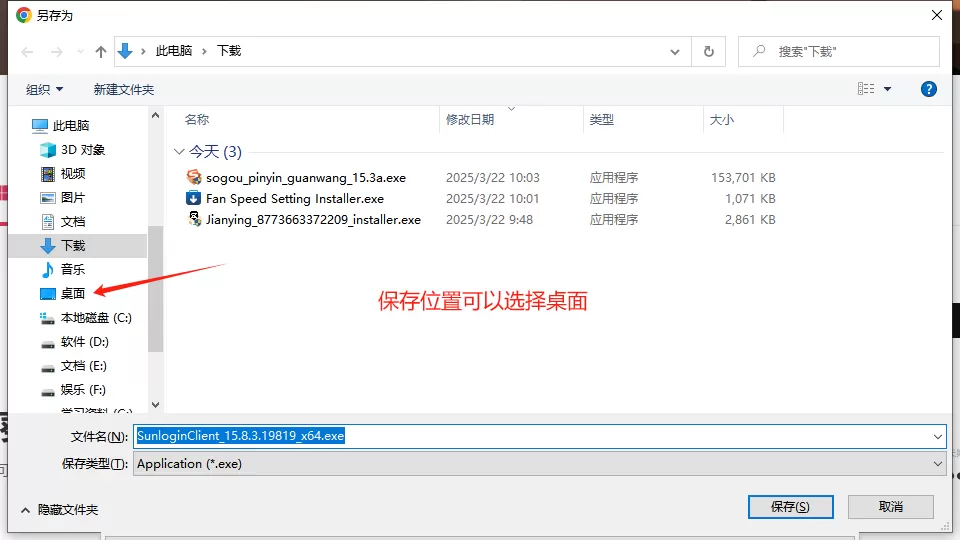This screenshot has height=540, width=960.
Task: Open 3D 对象 in the sidebar
Action: pyautogui.click(x=83, y=149)
